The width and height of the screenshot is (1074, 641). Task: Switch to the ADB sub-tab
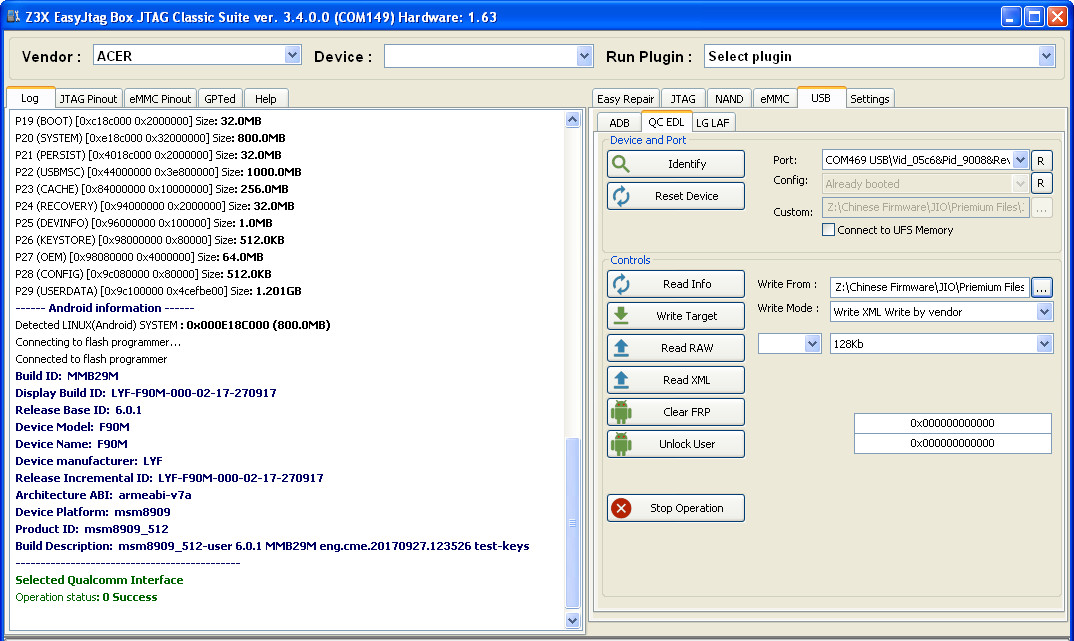point(619,123)
